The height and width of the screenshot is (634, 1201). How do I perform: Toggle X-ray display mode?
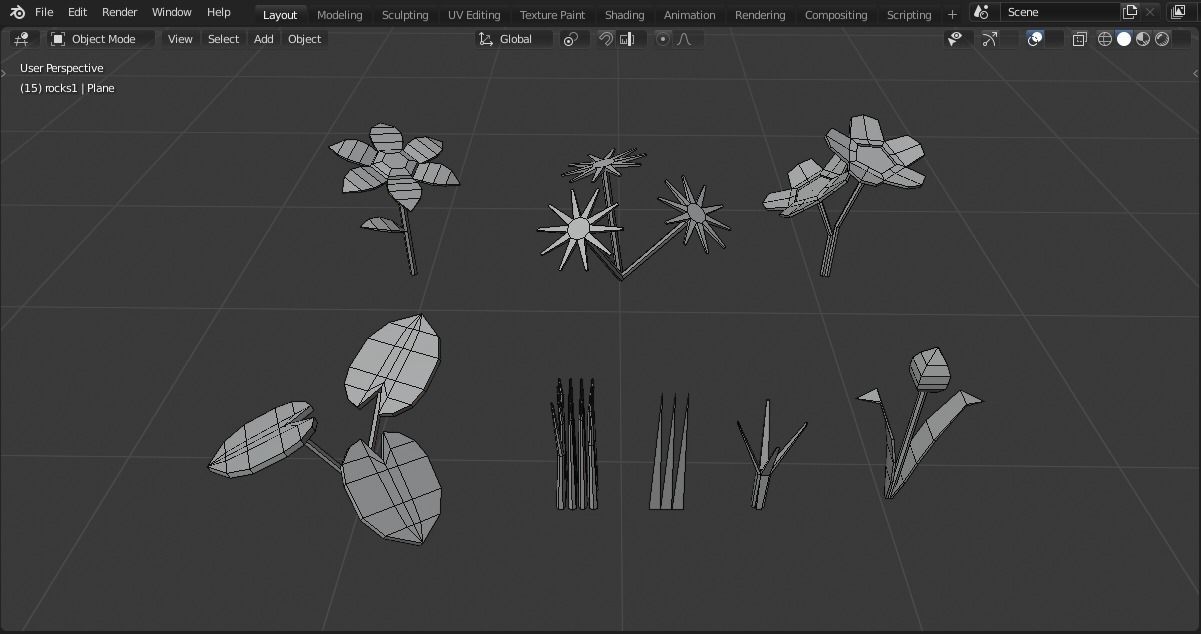tap(1080, 39)
